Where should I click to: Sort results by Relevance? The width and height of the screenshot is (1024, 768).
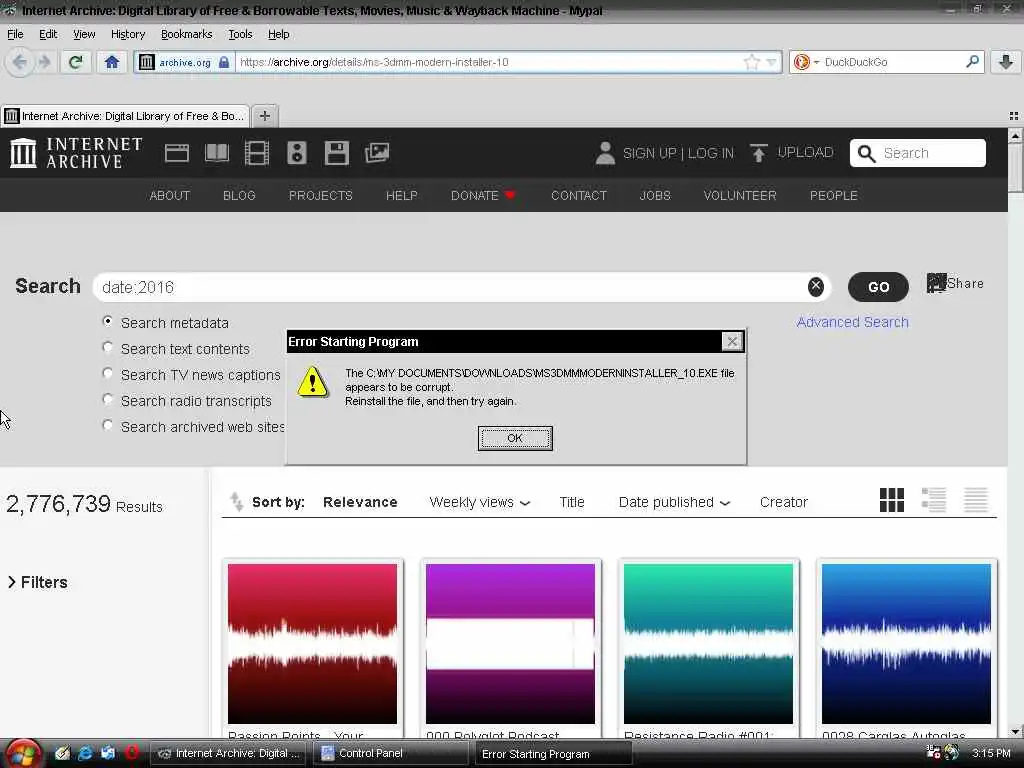[x=360, y=502]
